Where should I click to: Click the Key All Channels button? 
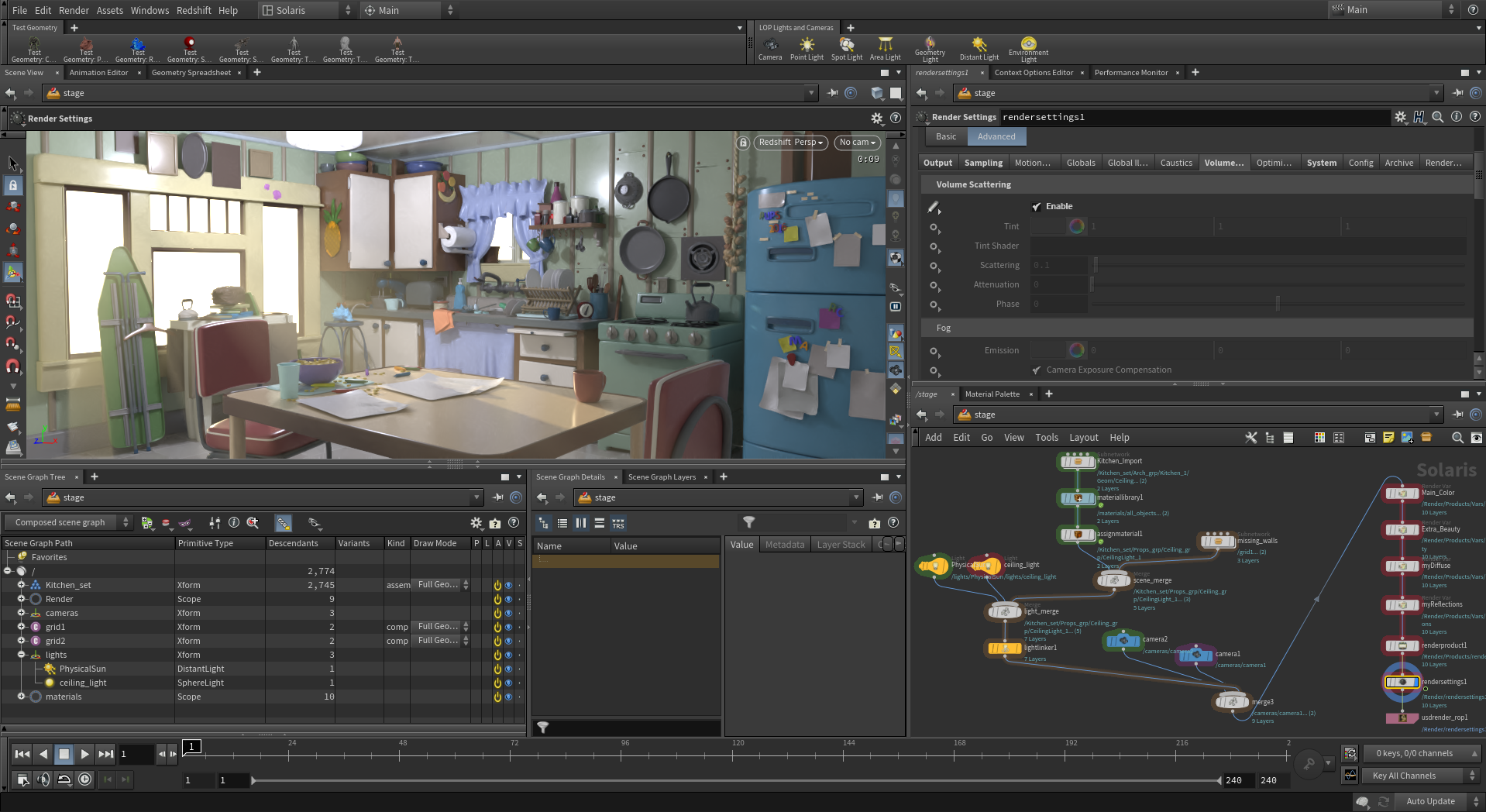[x=1404, y=776]
